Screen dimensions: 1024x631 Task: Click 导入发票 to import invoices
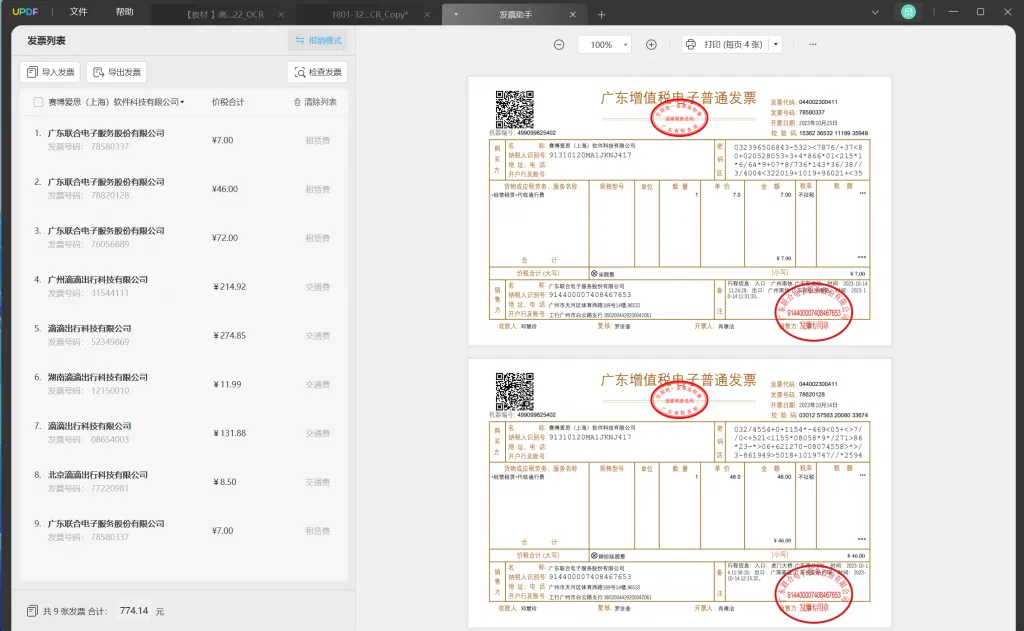50,72
